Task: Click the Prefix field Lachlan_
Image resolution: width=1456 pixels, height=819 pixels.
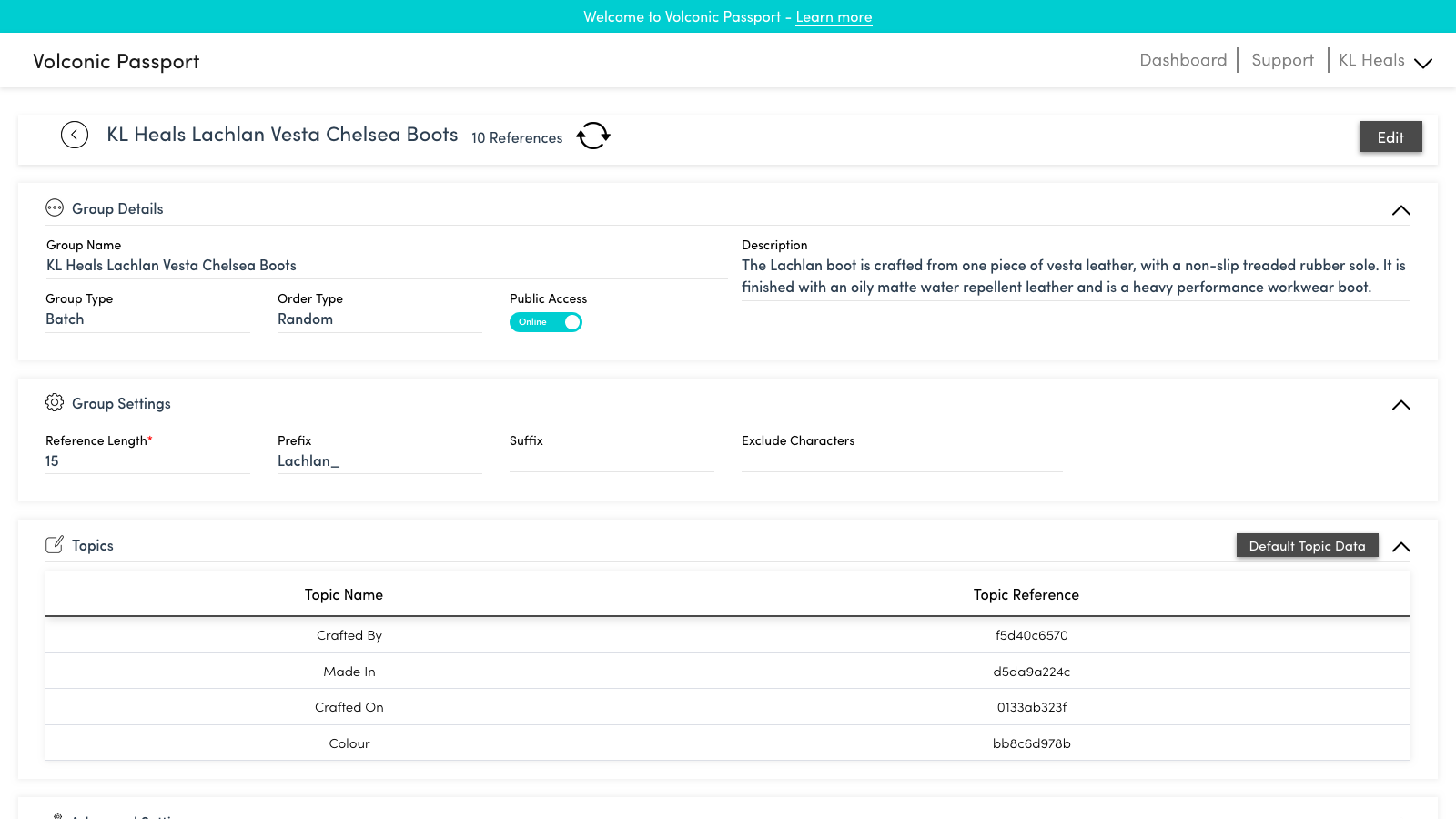Action: coord(379,461)
